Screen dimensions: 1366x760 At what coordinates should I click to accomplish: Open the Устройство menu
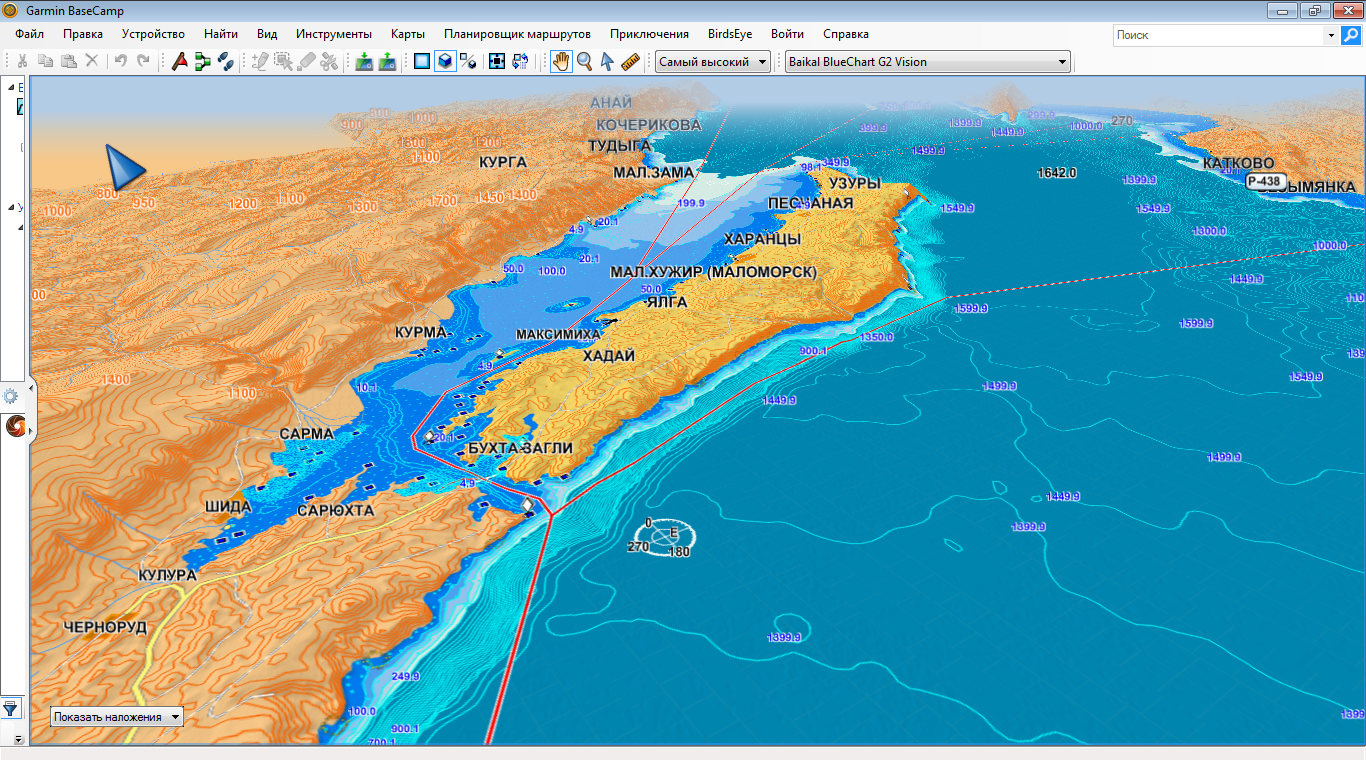click(x=153, y=34)
